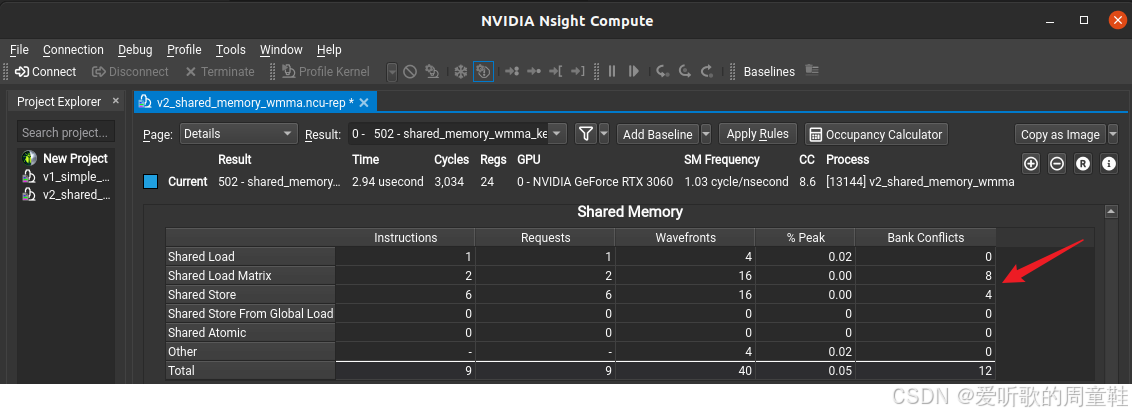The width and height of the screenshot is (1132, 416).
Task: Open the Help menu
Action: pyautogui.click(x=328, y=50)
